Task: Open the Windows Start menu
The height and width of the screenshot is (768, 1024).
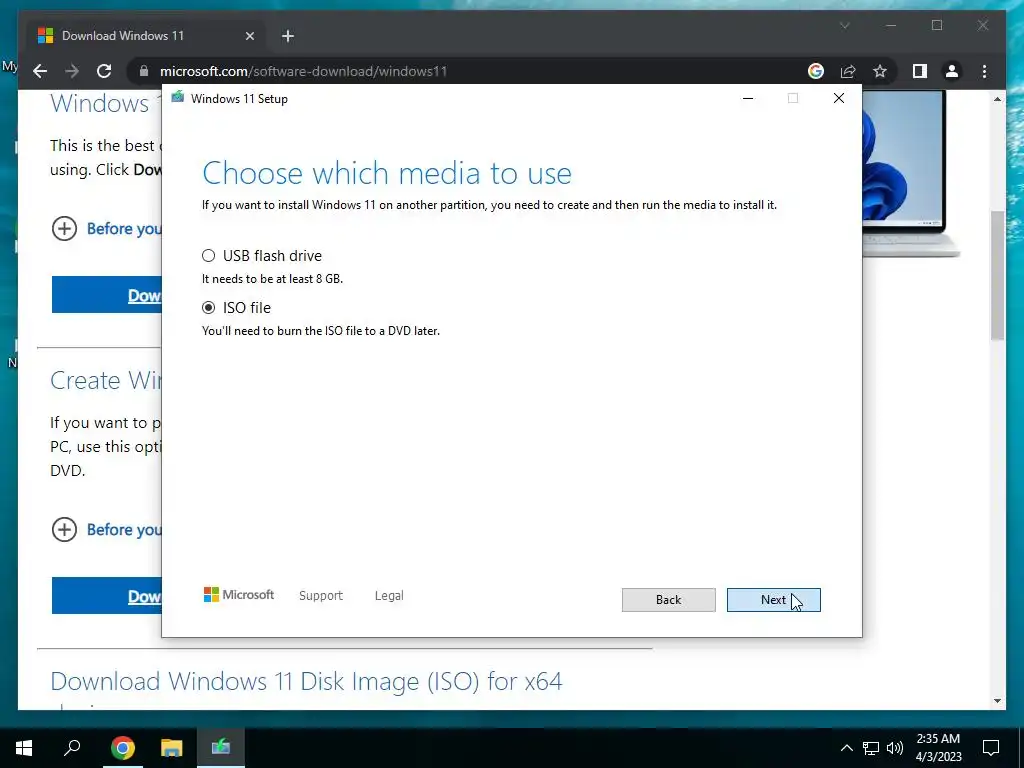Action: coord(24,748)
